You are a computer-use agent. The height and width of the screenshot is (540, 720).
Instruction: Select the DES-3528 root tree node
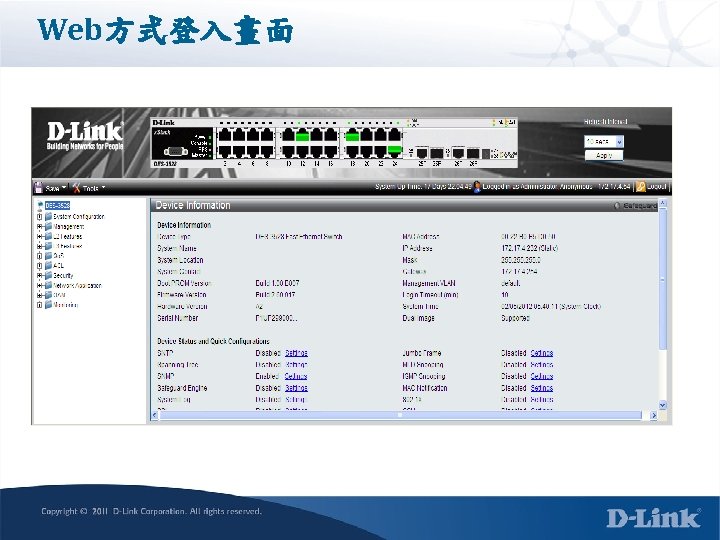(x=57, y=205)
